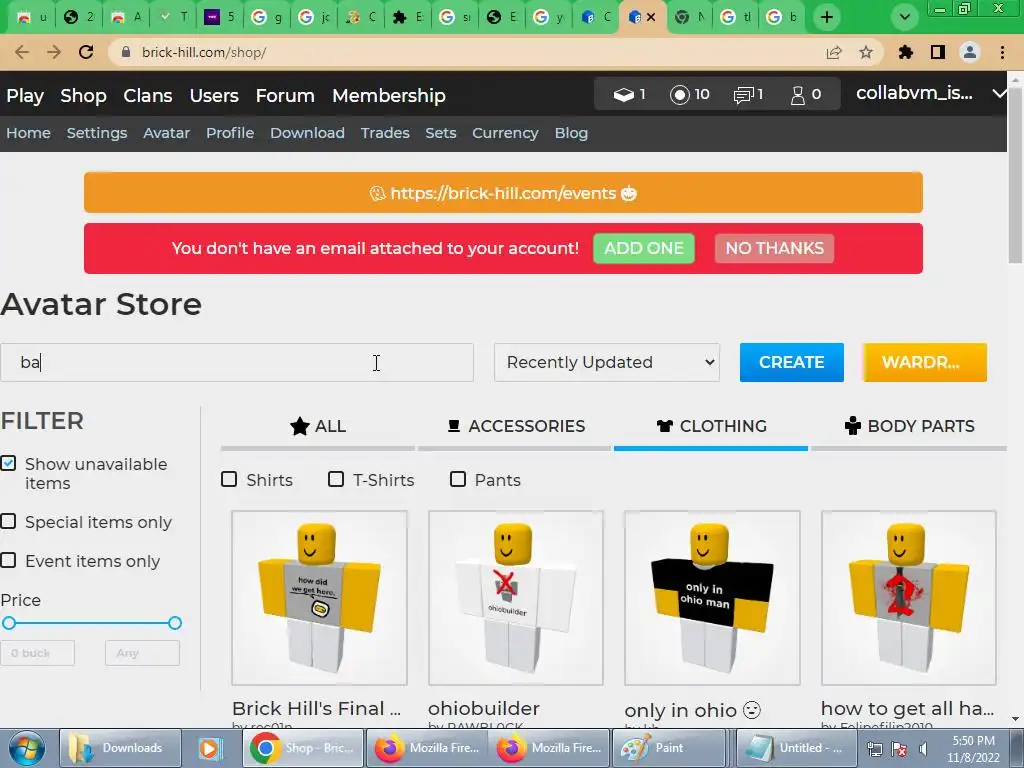Open the brick-hill.com/events banner link
The height and width of the screenshot is (768, 1024).
click(x=503, y=193)
